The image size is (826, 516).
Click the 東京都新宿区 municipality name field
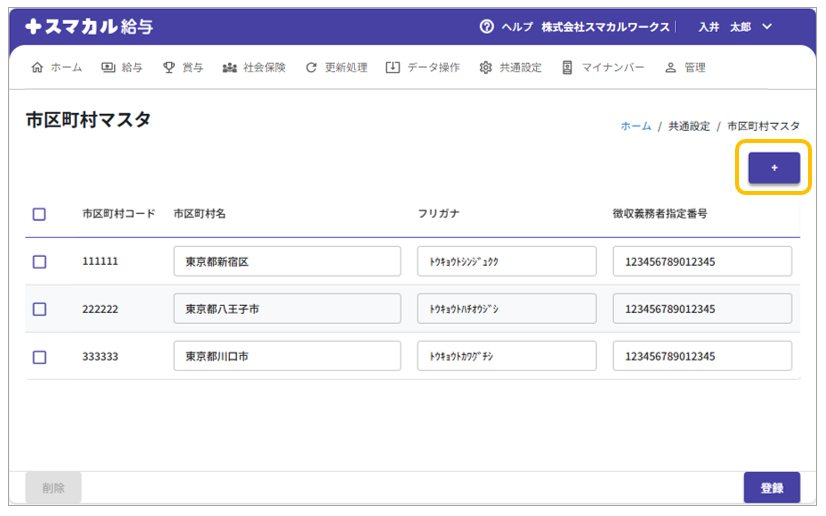pos(286,262)
